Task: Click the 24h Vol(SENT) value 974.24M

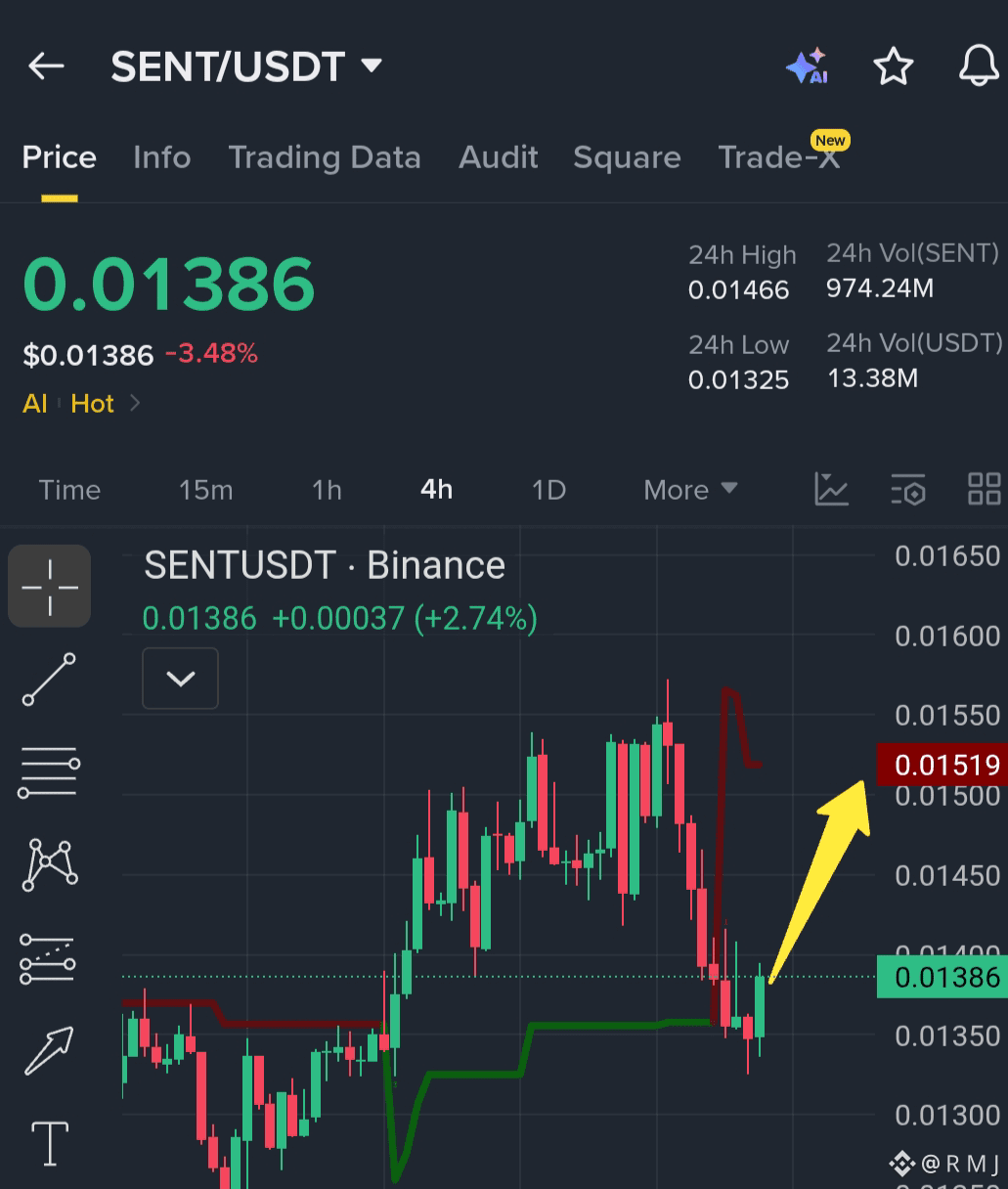Action: 880,288
